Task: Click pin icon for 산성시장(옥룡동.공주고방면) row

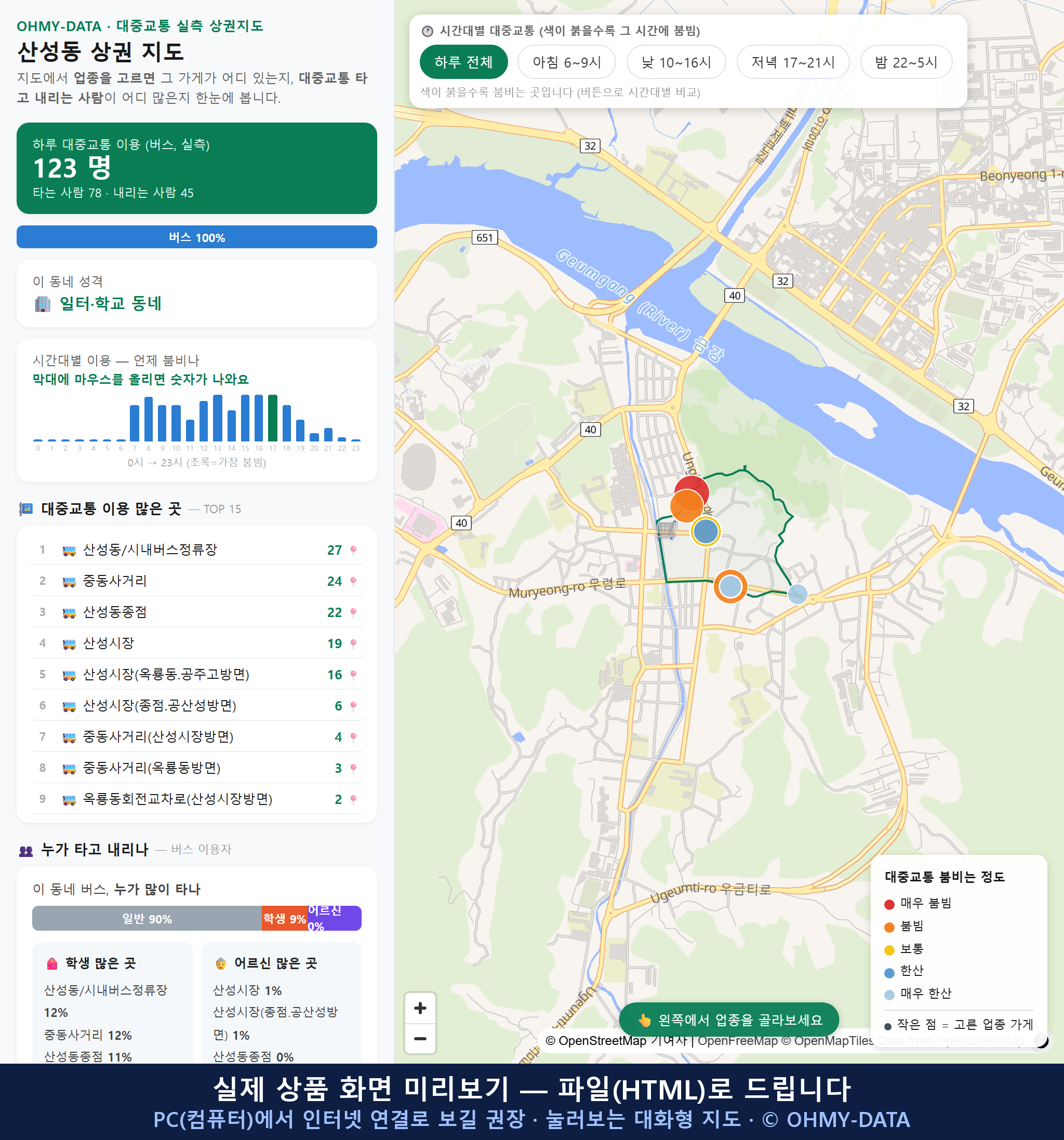Action: [x=353, y=674]
